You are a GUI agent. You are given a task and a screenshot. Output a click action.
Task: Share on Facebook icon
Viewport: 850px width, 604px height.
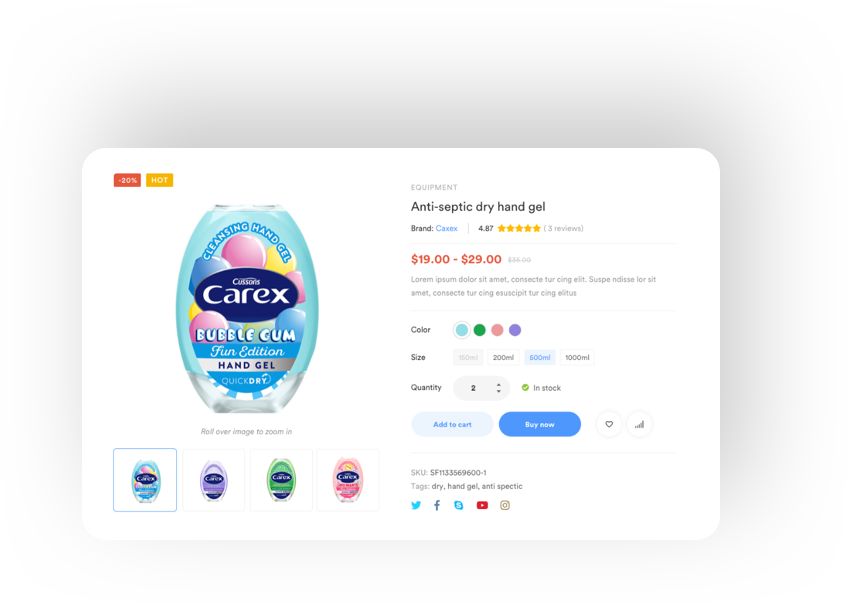point(437,505)
